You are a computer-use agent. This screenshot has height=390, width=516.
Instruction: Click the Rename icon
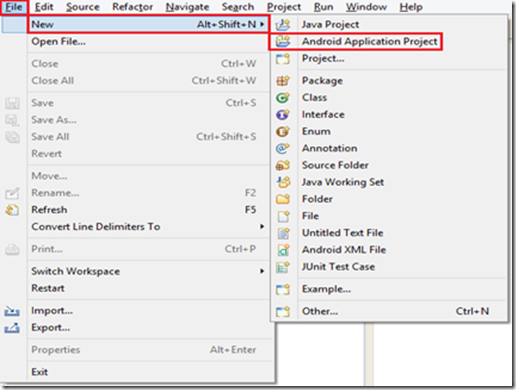tap(12, 193)
